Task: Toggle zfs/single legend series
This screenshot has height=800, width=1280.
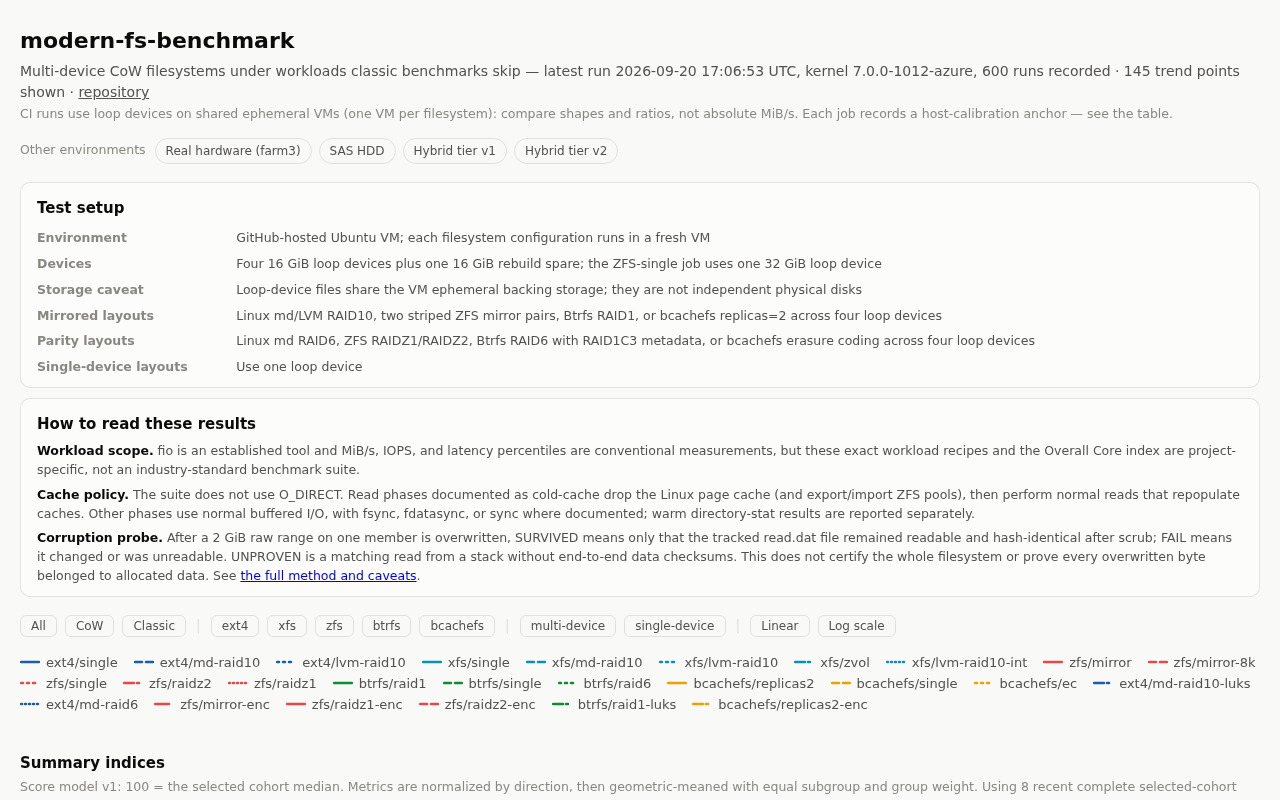Action: 63,683
